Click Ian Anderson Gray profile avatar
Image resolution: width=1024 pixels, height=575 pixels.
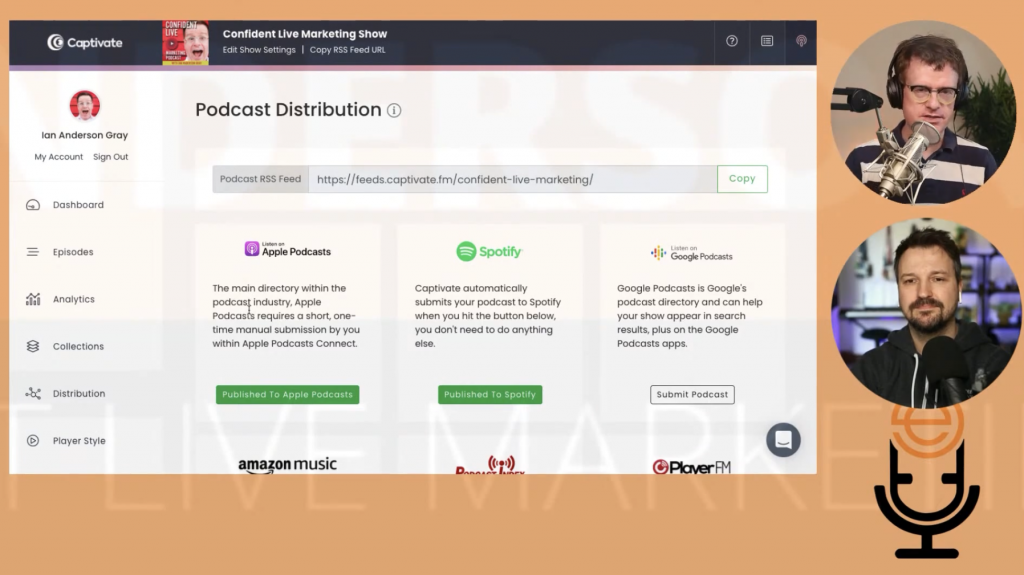pos(85,106)
